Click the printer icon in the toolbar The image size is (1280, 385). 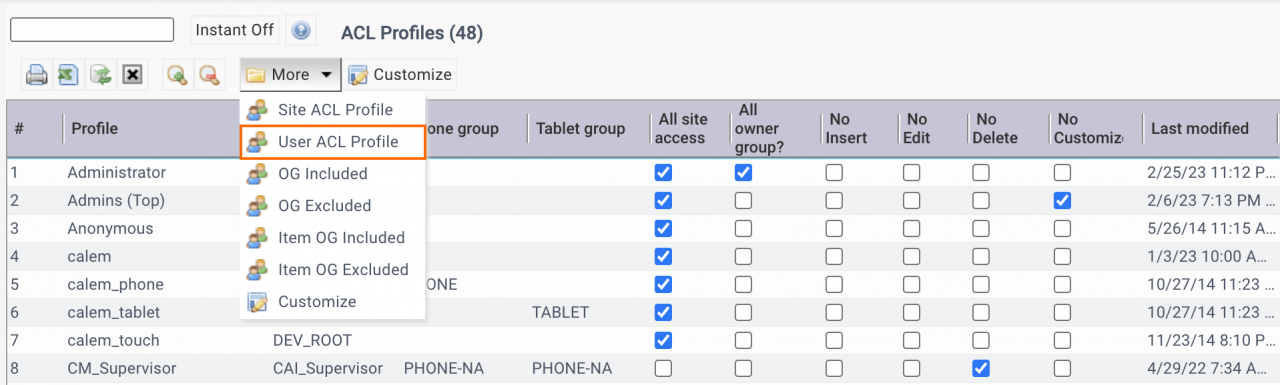point(37,75)
